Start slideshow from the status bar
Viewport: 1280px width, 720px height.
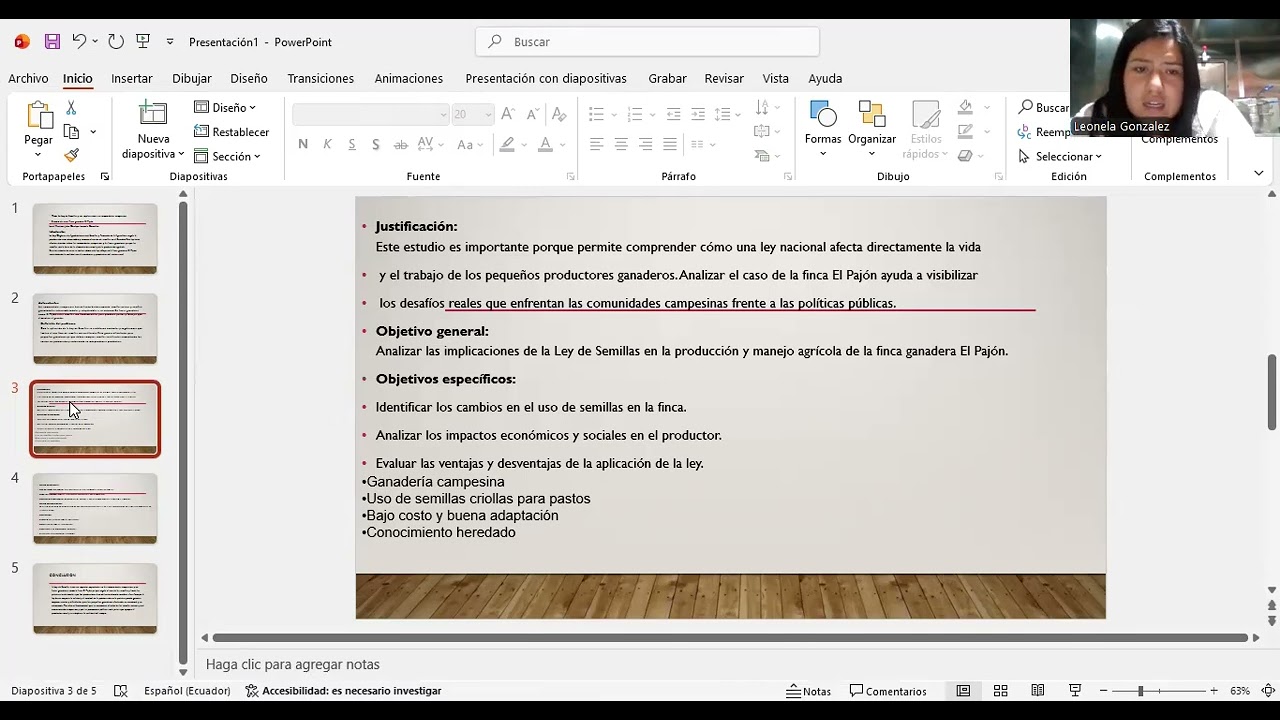point(1075,691)
